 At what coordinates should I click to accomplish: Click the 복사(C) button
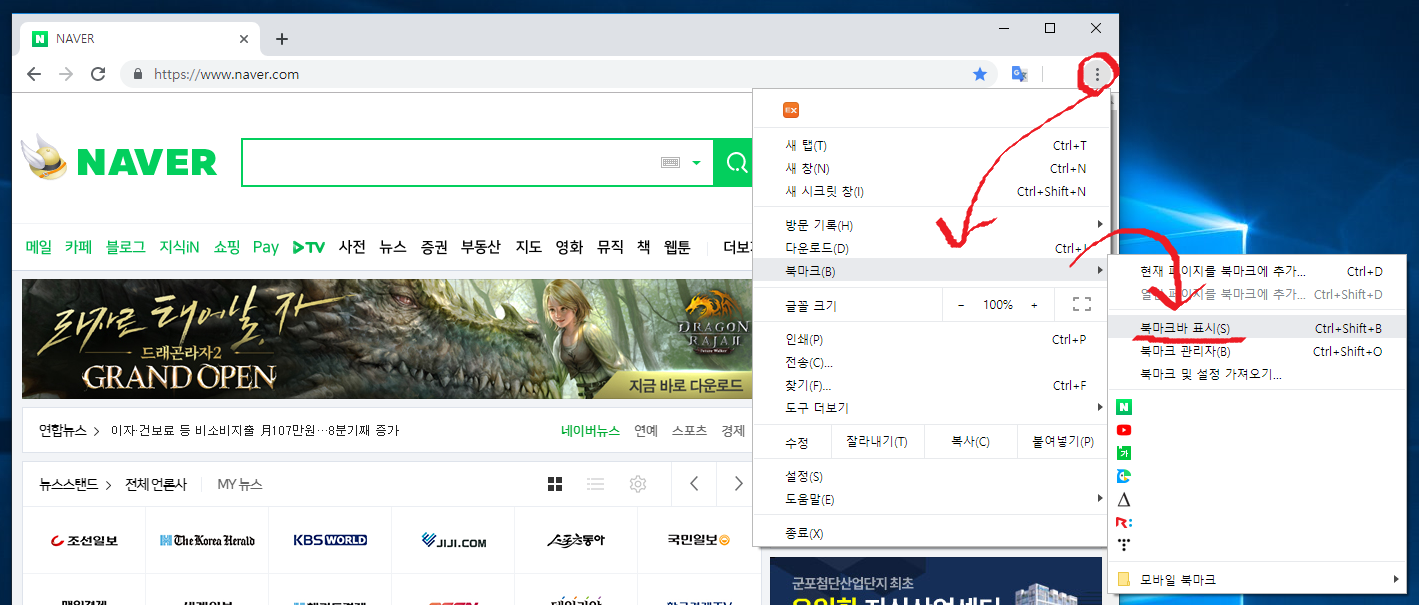970,442
